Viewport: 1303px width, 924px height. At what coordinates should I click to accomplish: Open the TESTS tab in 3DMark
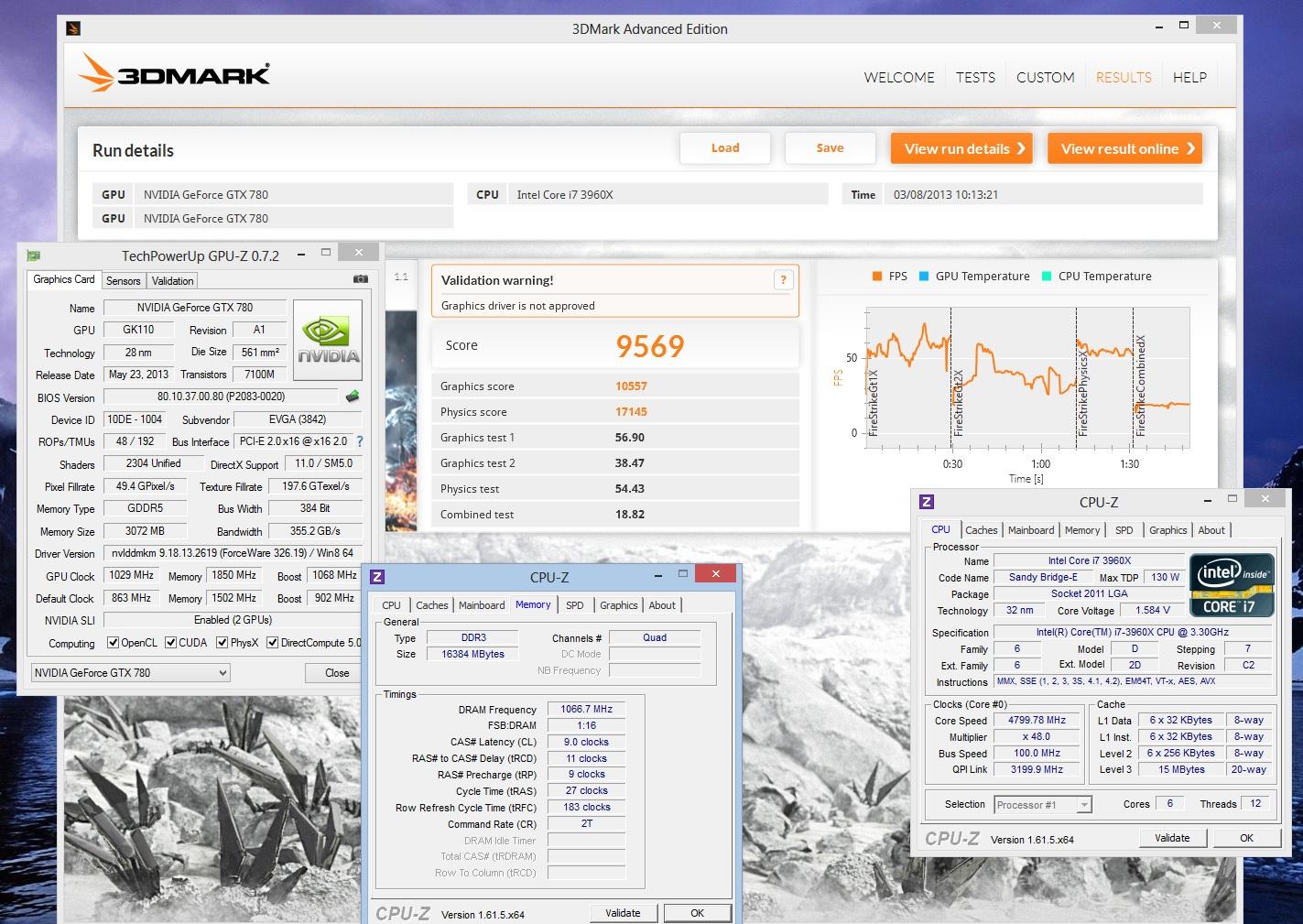click(x=975, y=78)
